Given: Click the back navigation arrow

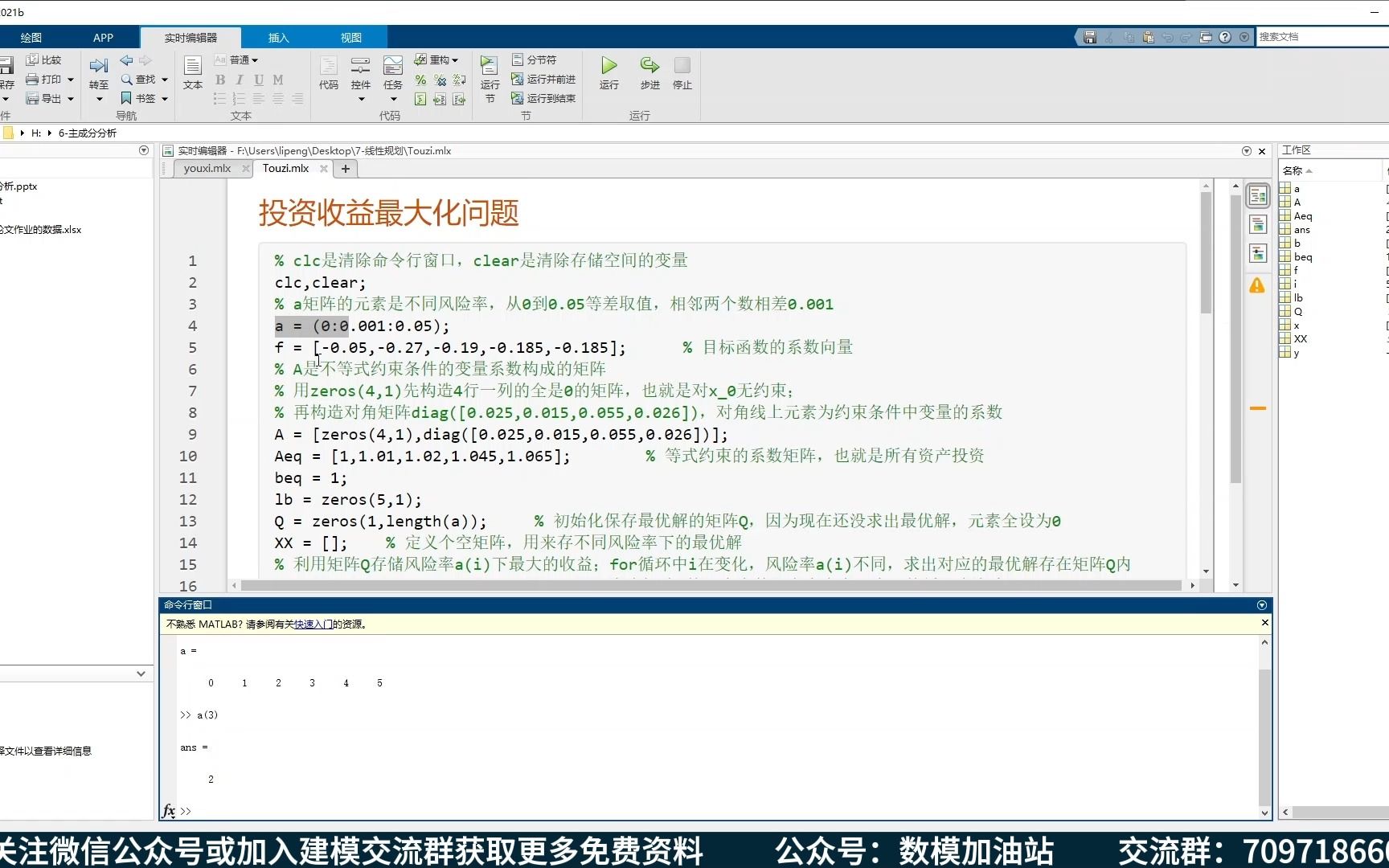Looking at the screenshot, I should tap(126, 60).
